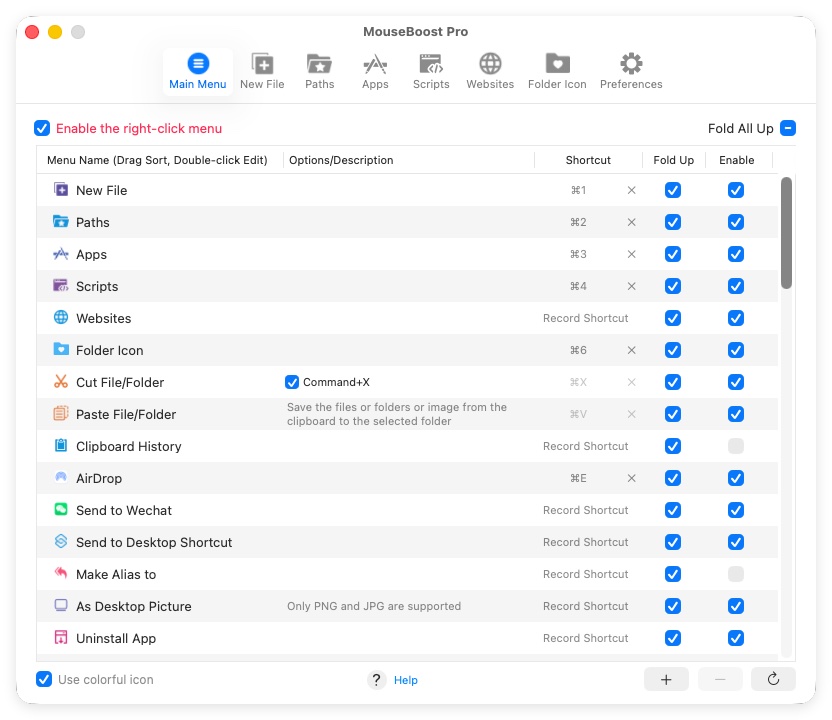Disable the Websites Enable checkbox
The width and height of the screenshot is (832, 720).
[x=735, y=318]
